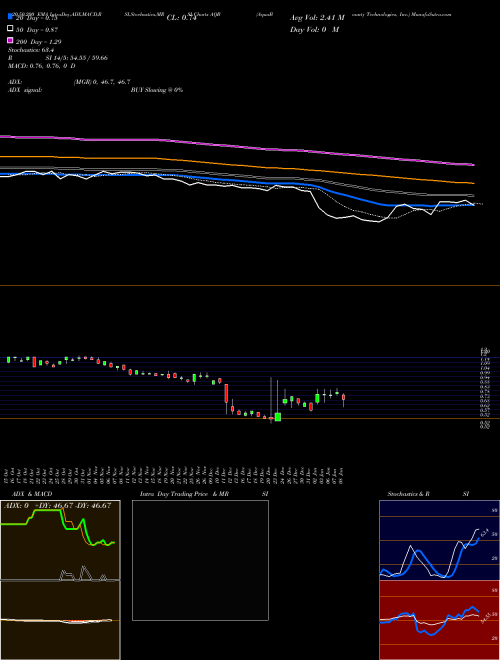The image size is (500, 660).
Task: Click the '(MGR) 0, 46.7, 46.7' ADX values
Action: pos(102,82)
